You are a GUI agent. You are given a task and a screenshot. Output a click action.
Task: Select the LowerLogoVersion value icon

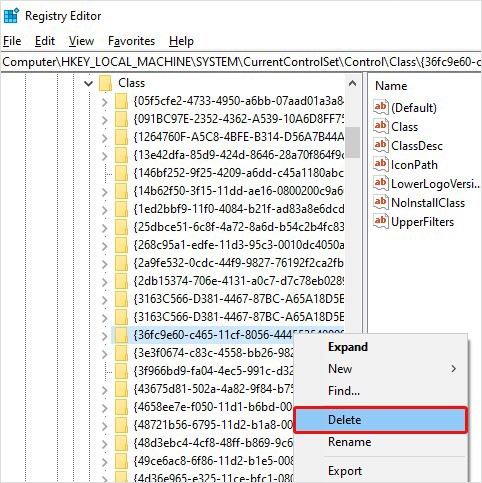coord(381,183)
